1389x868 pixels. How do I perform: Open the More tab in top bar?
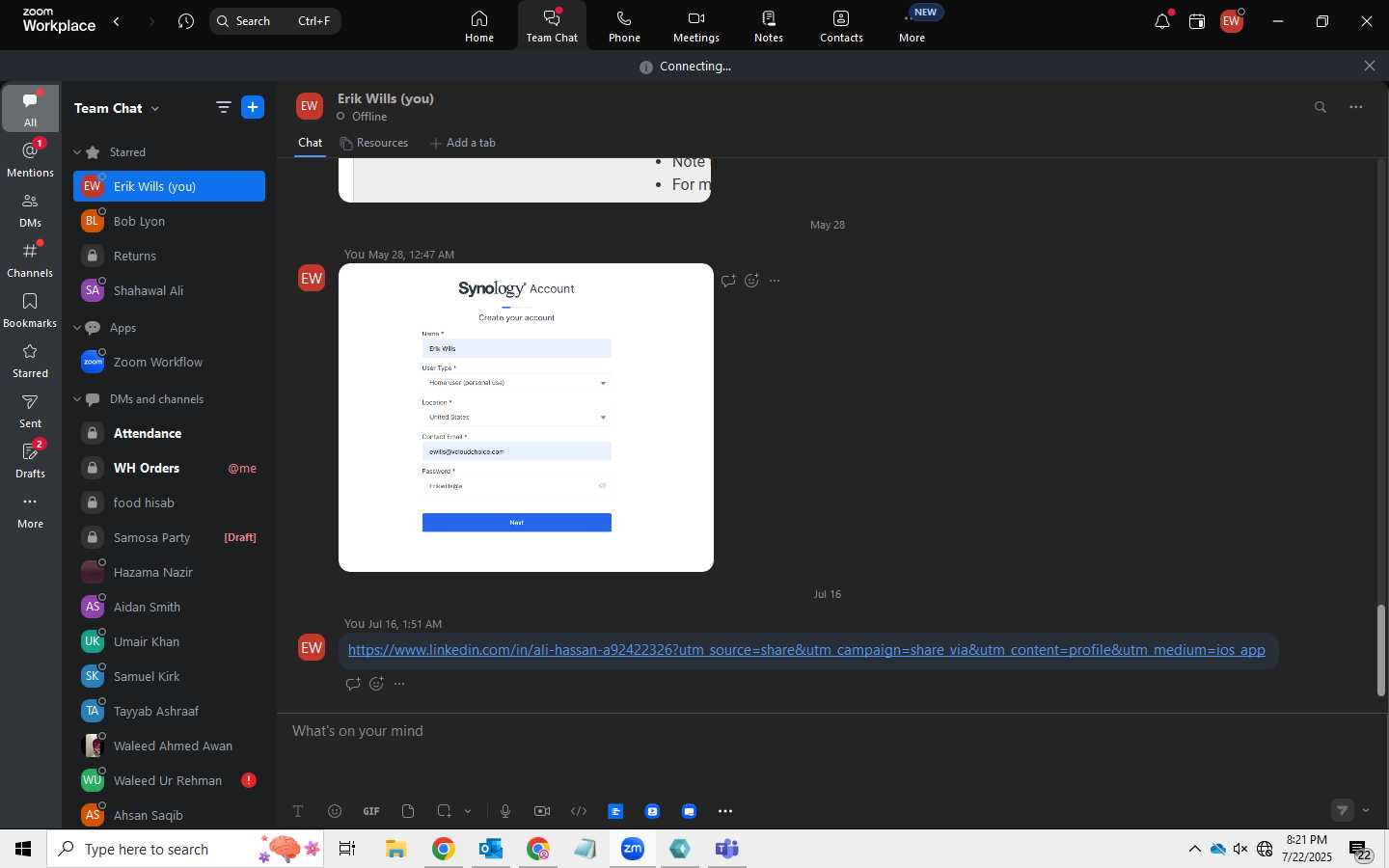coord(912,26)
